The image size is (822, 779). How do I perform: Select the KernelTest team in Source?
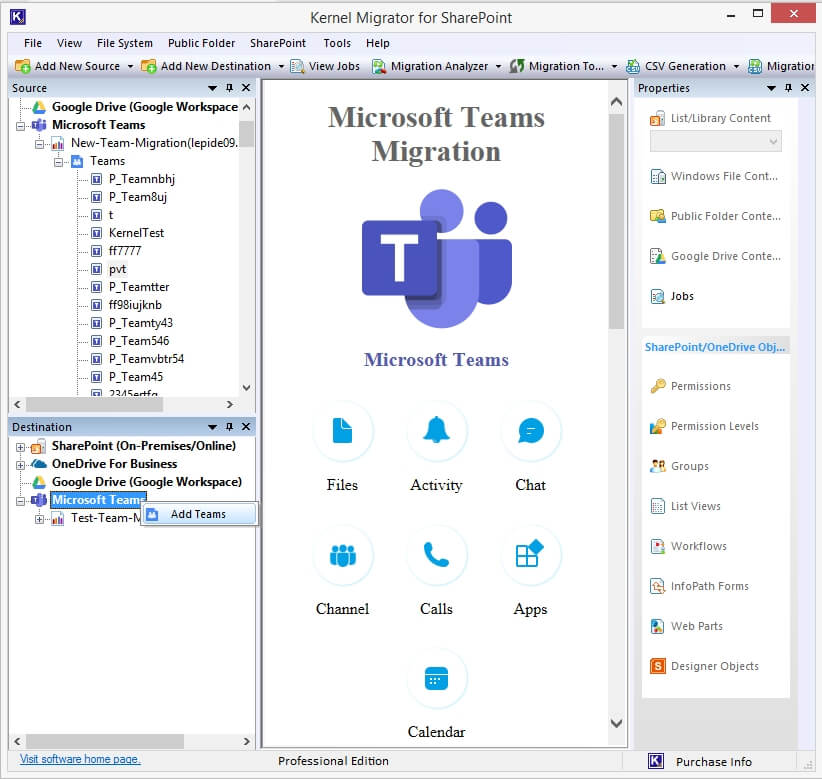[136, 233]
